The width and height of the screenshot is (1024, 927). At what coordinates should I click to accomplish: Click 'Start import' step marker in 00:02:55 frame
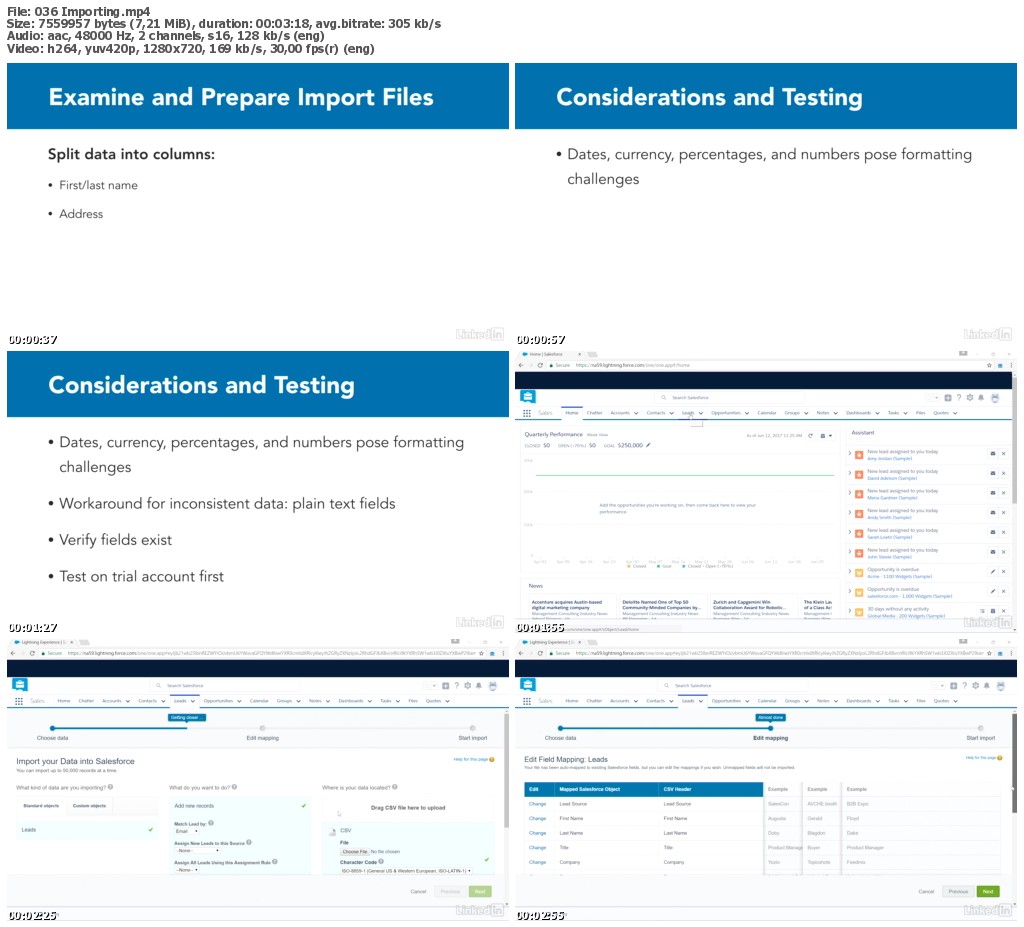click(980, 728)
